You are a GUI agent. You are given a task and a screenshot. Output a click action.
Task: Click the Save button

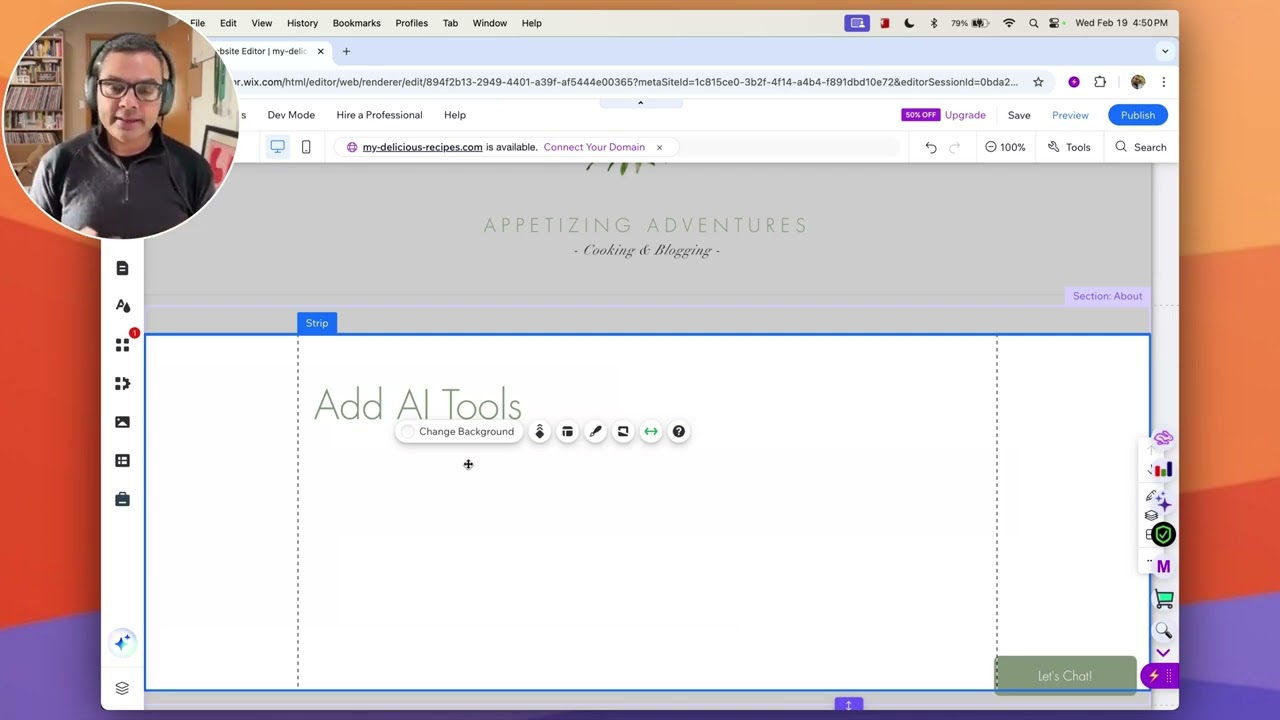tap(1019, 115)
